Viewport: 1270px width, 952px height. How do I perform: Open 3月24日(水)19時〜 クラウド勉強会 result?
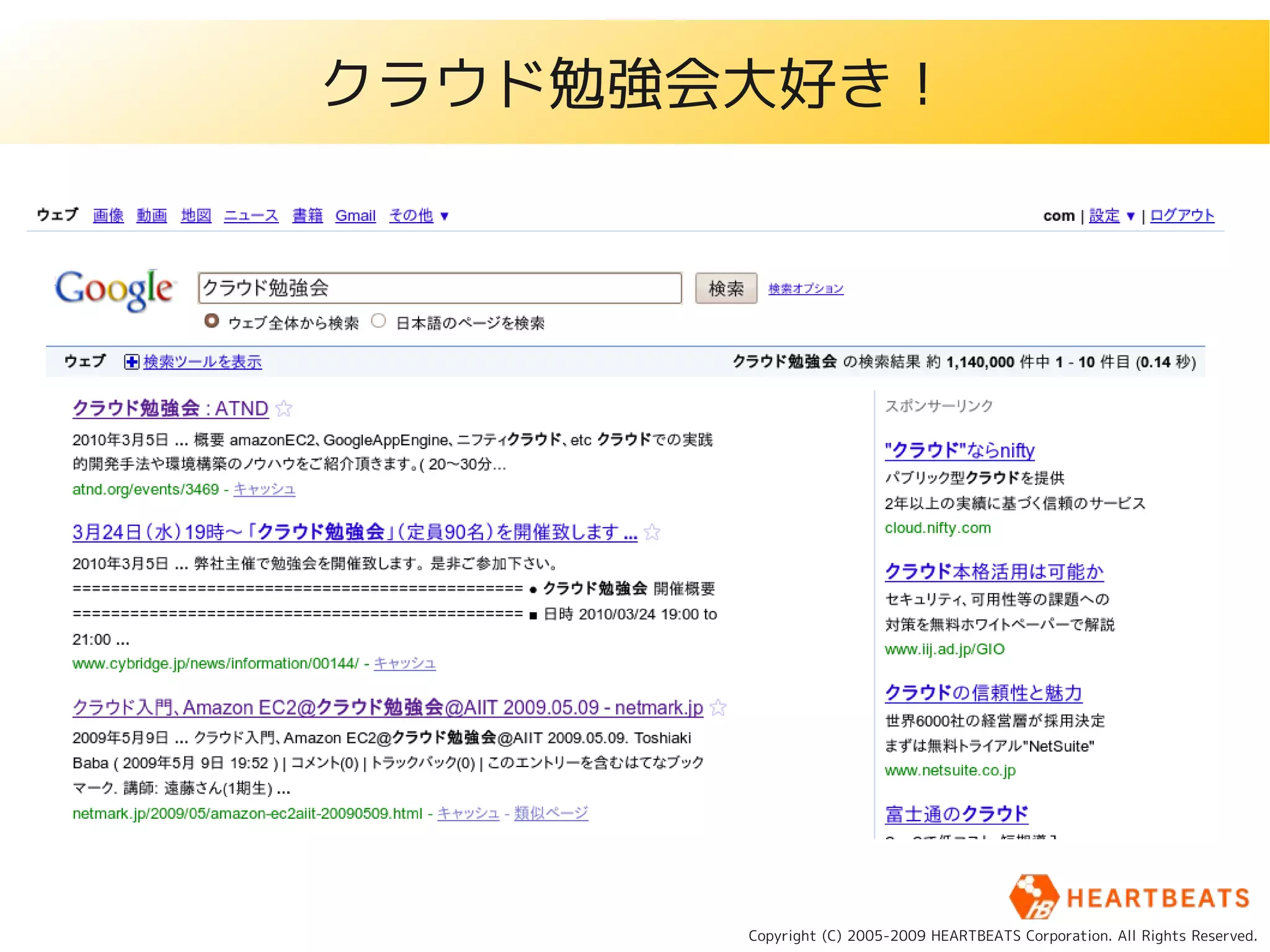pos(355,532)
